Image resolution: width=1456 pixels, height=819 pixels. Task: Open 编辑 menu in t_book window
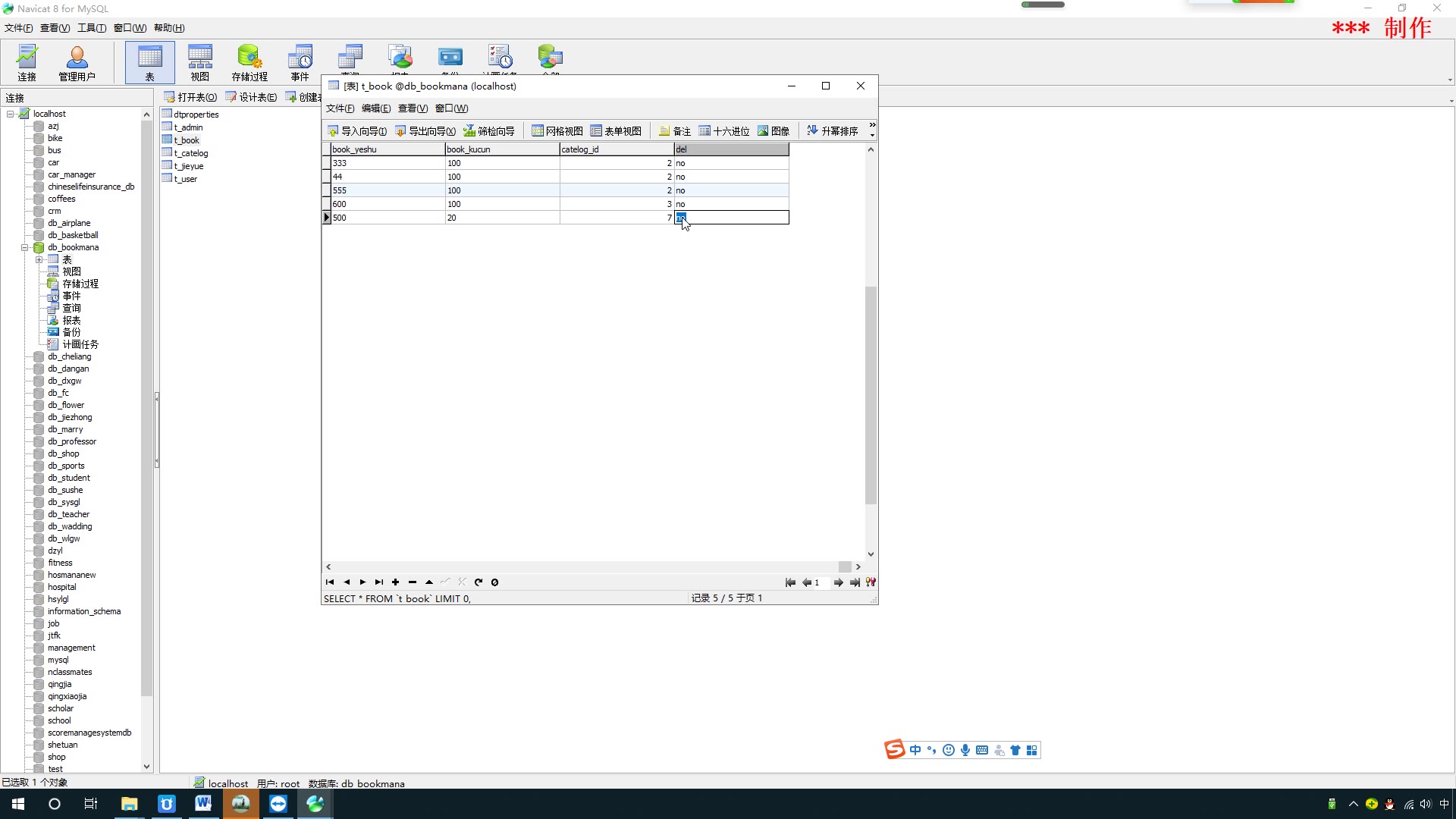tap(376, 108)
